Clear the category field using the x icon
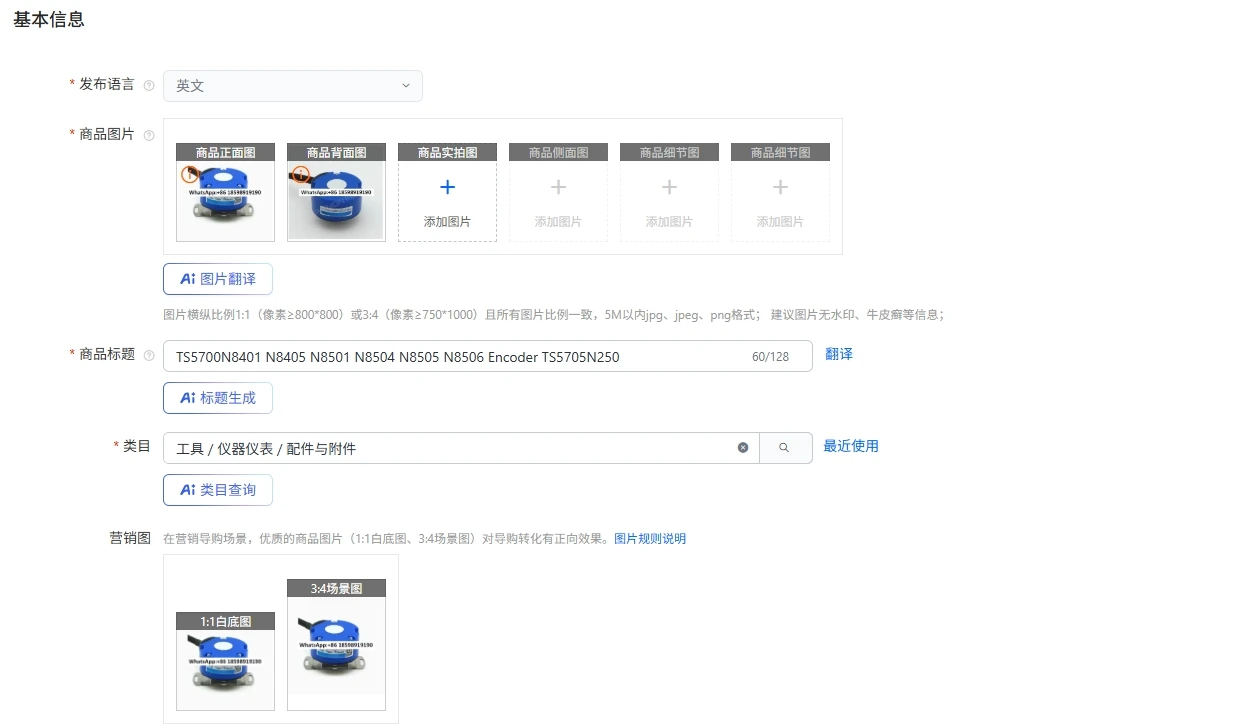The image size is (1246, 726). click(742, 447)
